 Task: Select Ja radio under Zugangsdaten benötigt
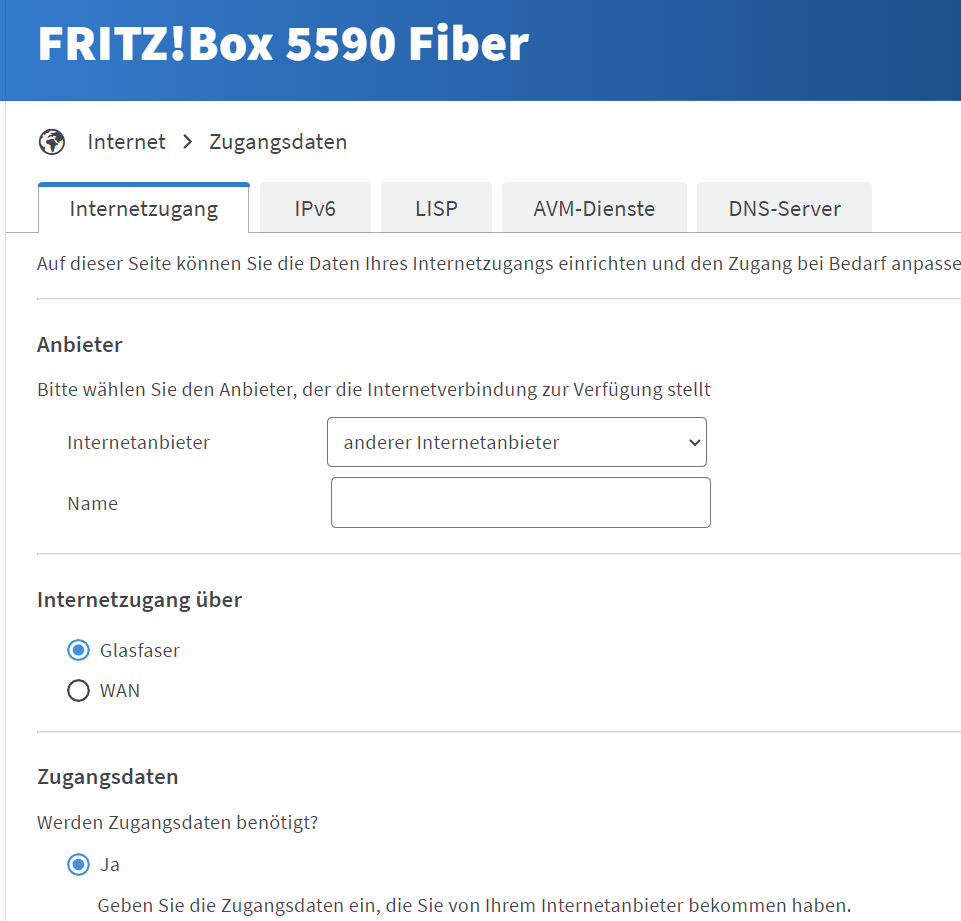coord(78,865)
